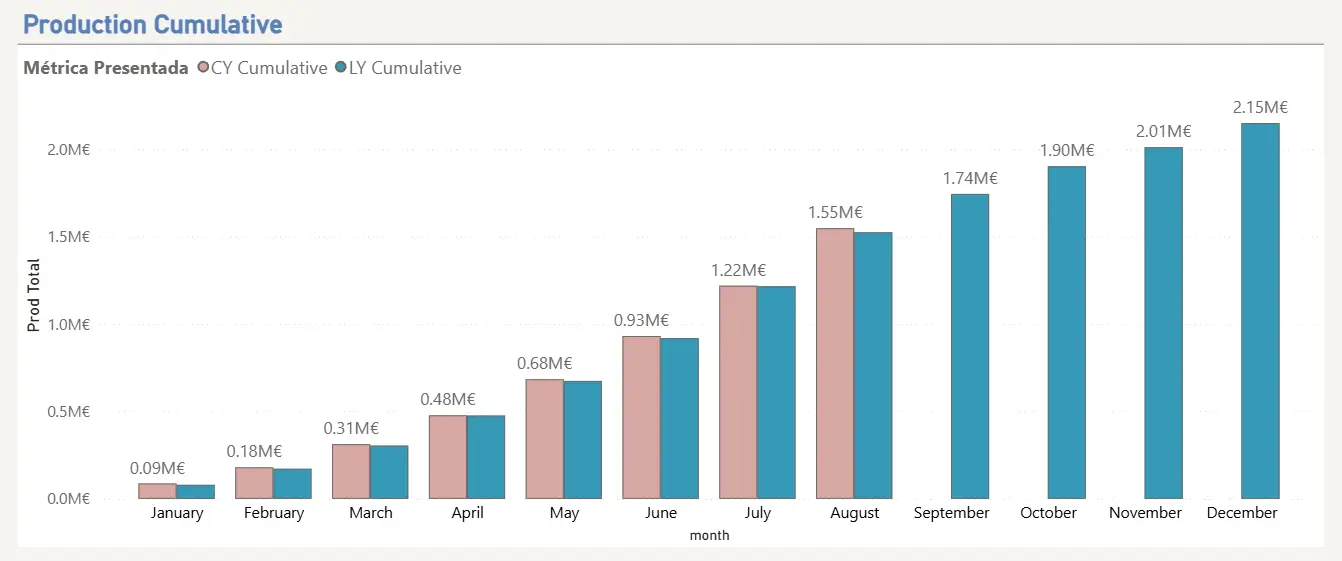Select the April LY Cumulative bar
Image resolution: width=1342 pixels, height=561 pixels.
486,457
